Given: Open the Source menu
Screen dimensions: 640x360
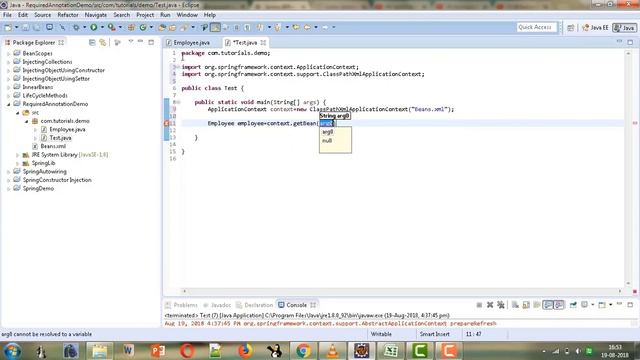Looking at the screenshot, I should 42,15.
